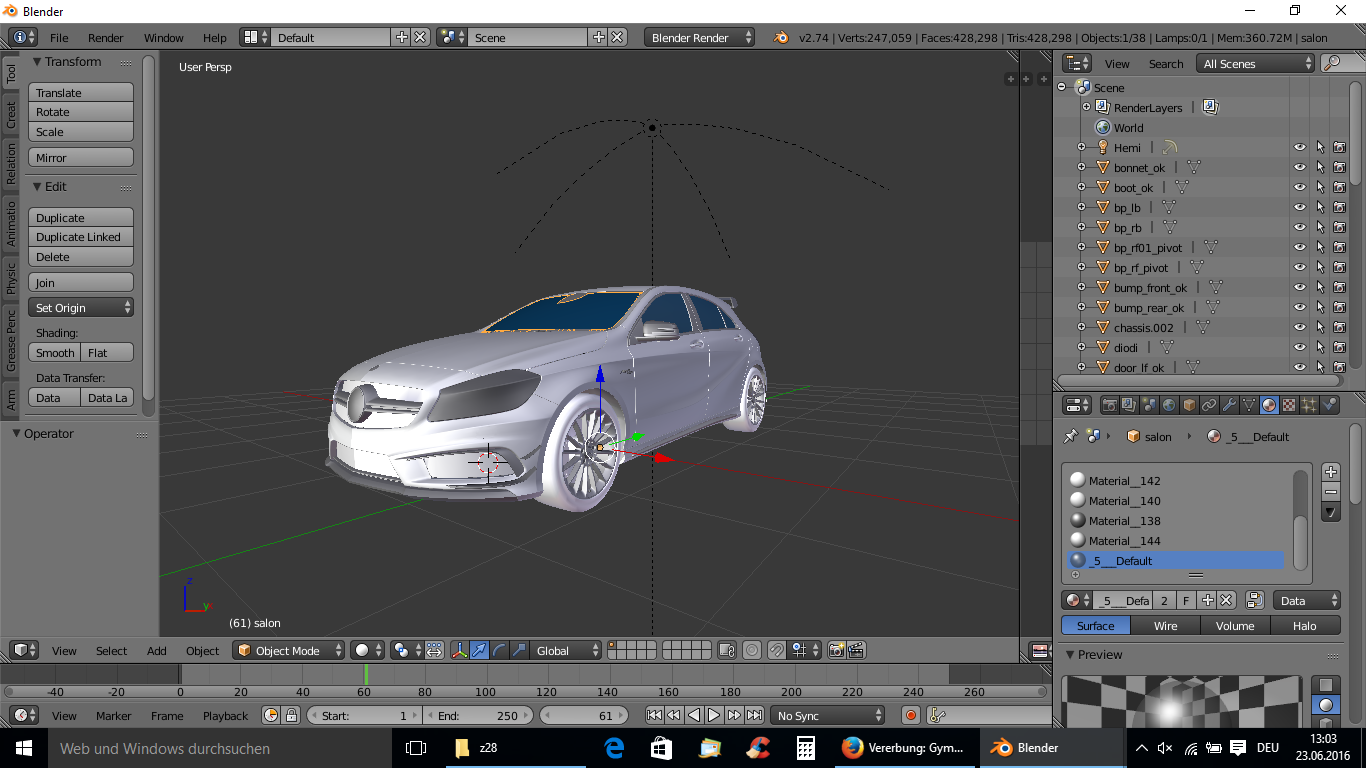Play animation in reverse in the timeline

coord(694,715)
